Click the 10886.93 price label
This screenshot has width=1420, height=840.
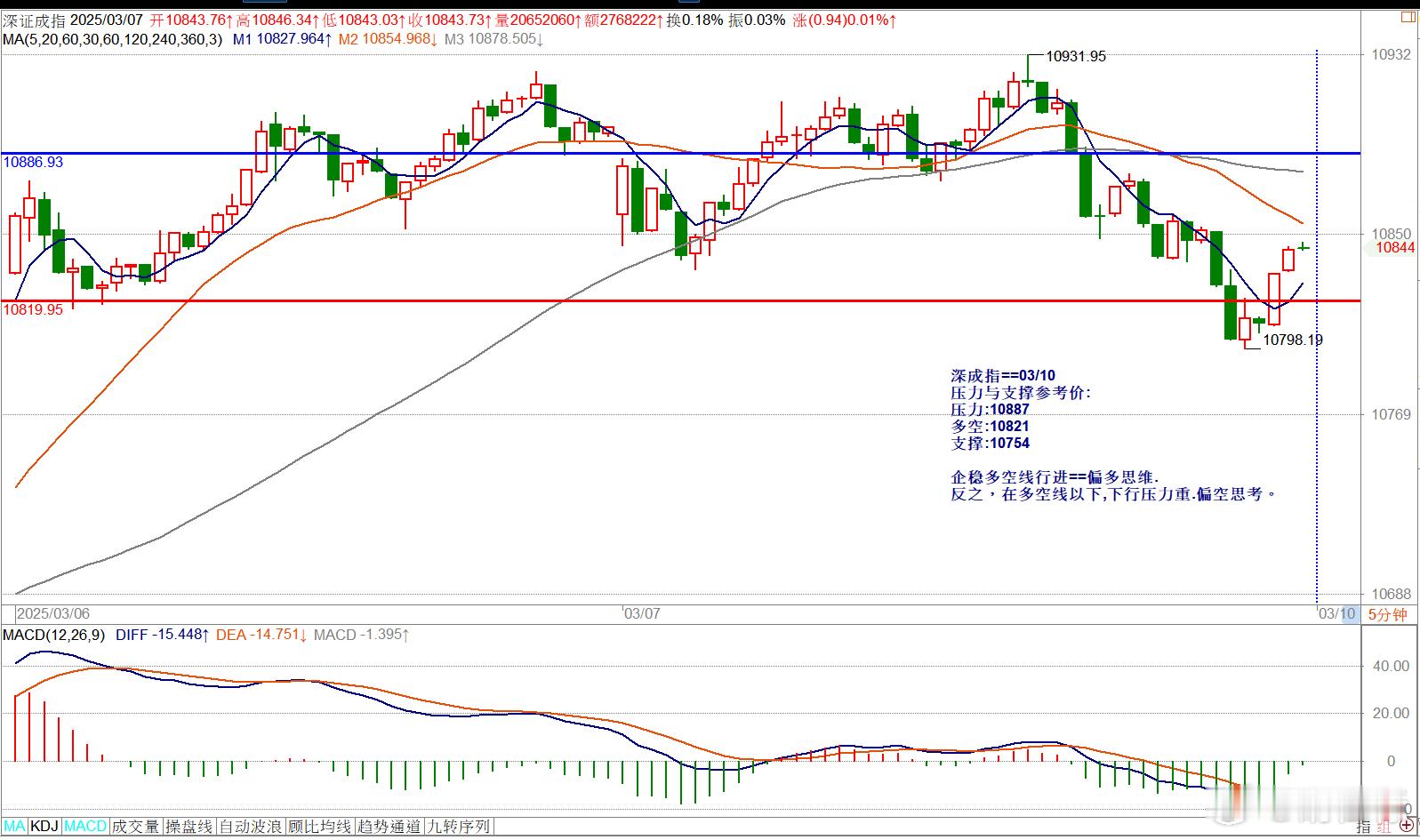(33, 163)
